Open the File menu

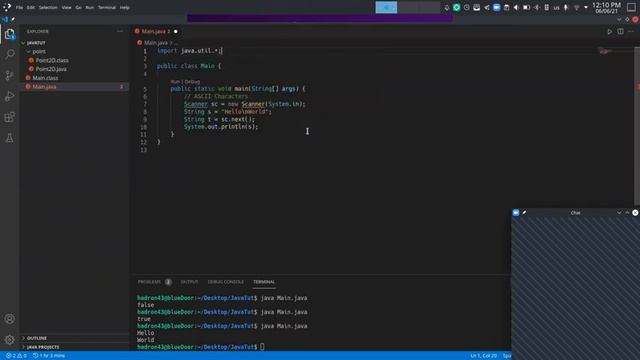click(19, 7)
